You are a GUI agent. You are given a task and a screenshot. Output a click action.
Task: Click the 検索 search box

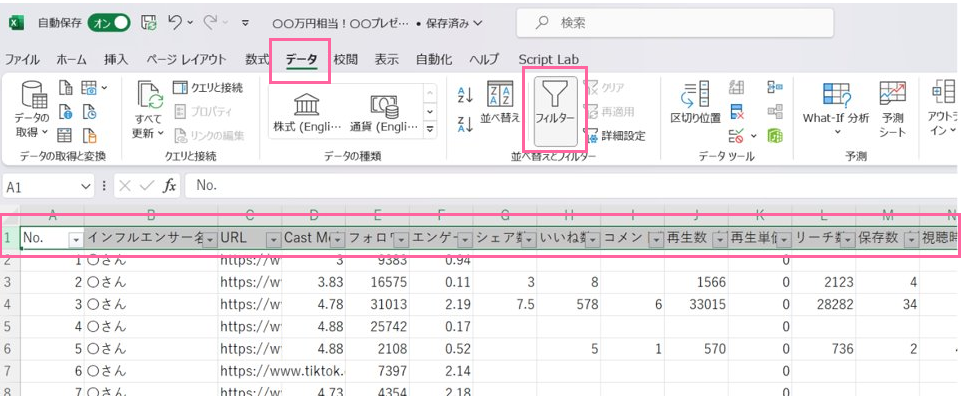(x=675, y=23)
